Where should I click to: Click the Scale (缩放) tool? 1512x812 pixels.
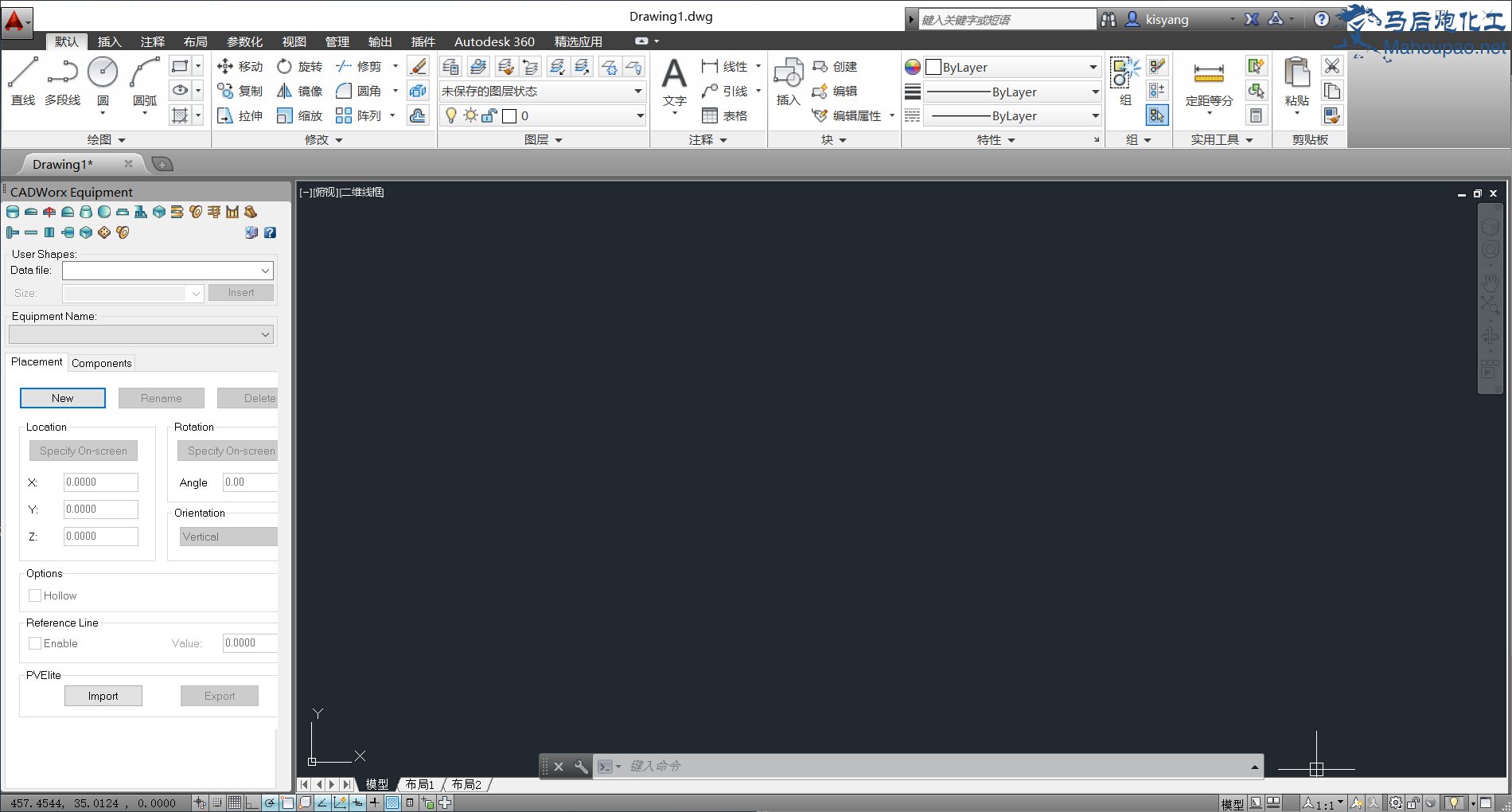tap(300, 115)
